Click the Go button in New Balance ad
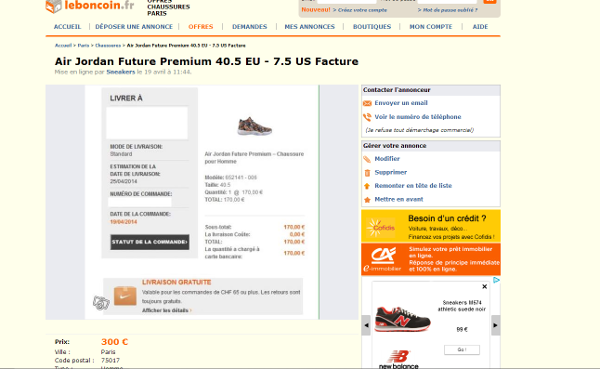Image resolution: width=600 pixels, height=369 pixels. (x=462, y=350)
